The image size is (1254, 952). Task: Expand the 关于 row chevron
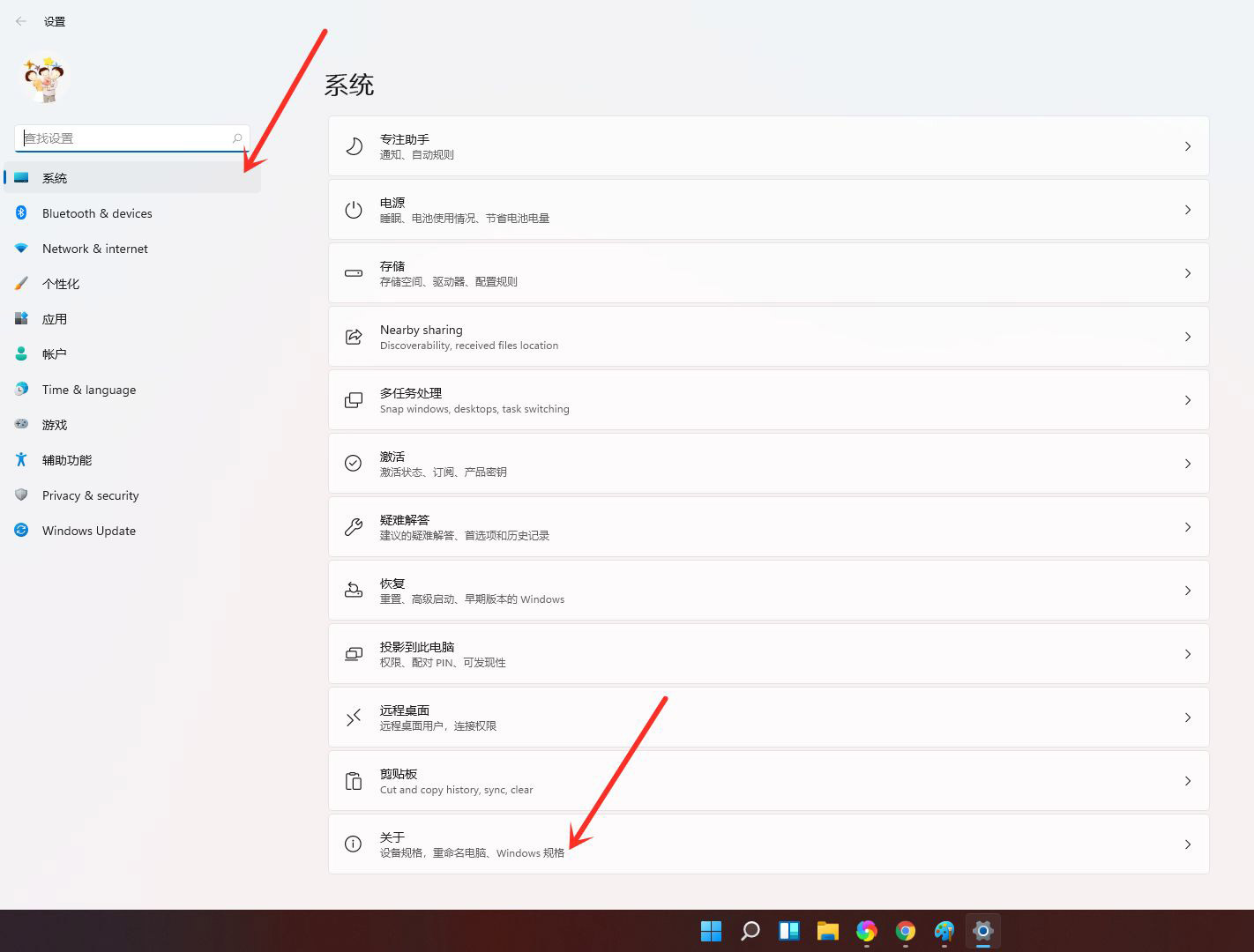(x=1188, y=844)
